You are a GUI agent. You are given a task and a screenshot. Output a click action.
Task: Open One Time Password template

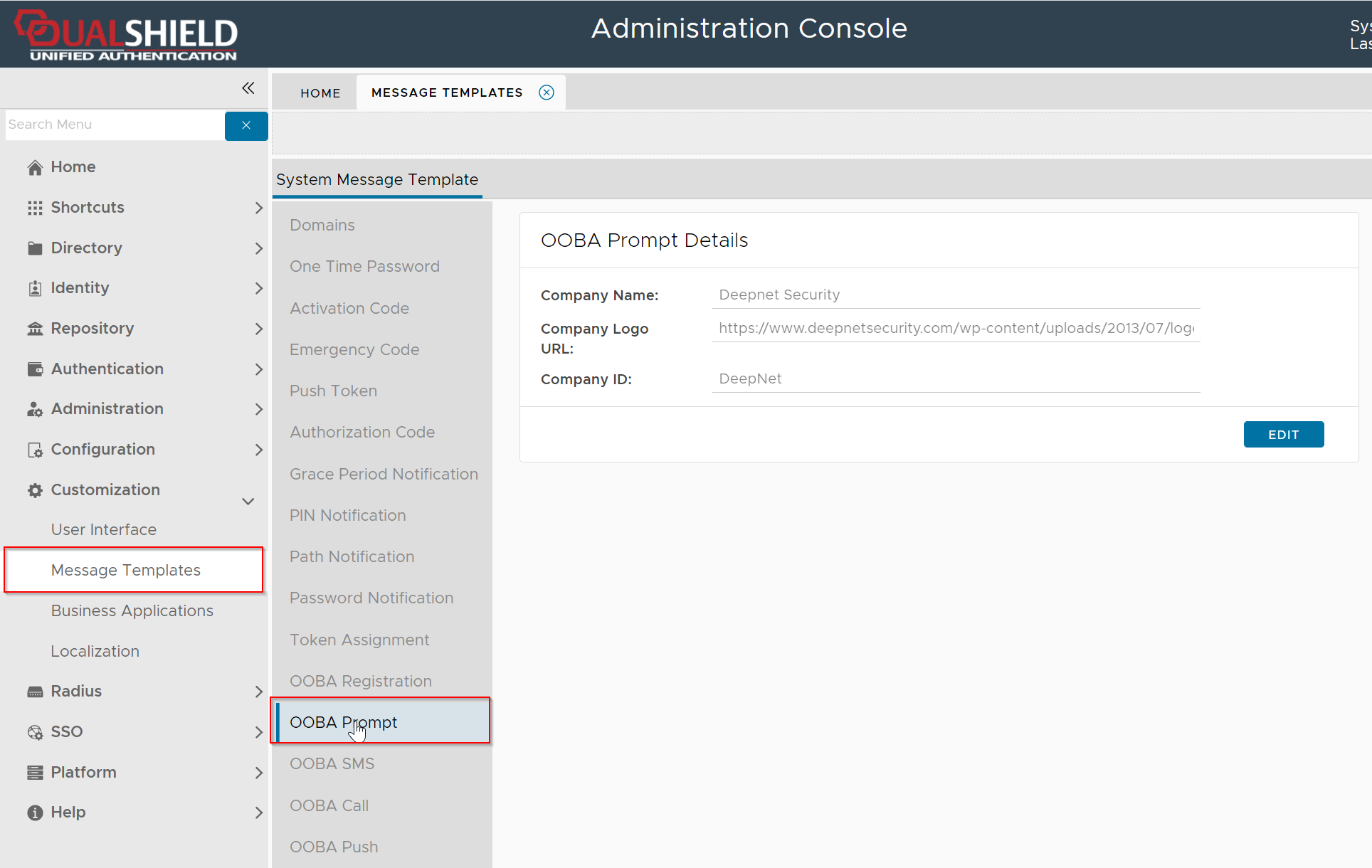[x=364, y=267]
